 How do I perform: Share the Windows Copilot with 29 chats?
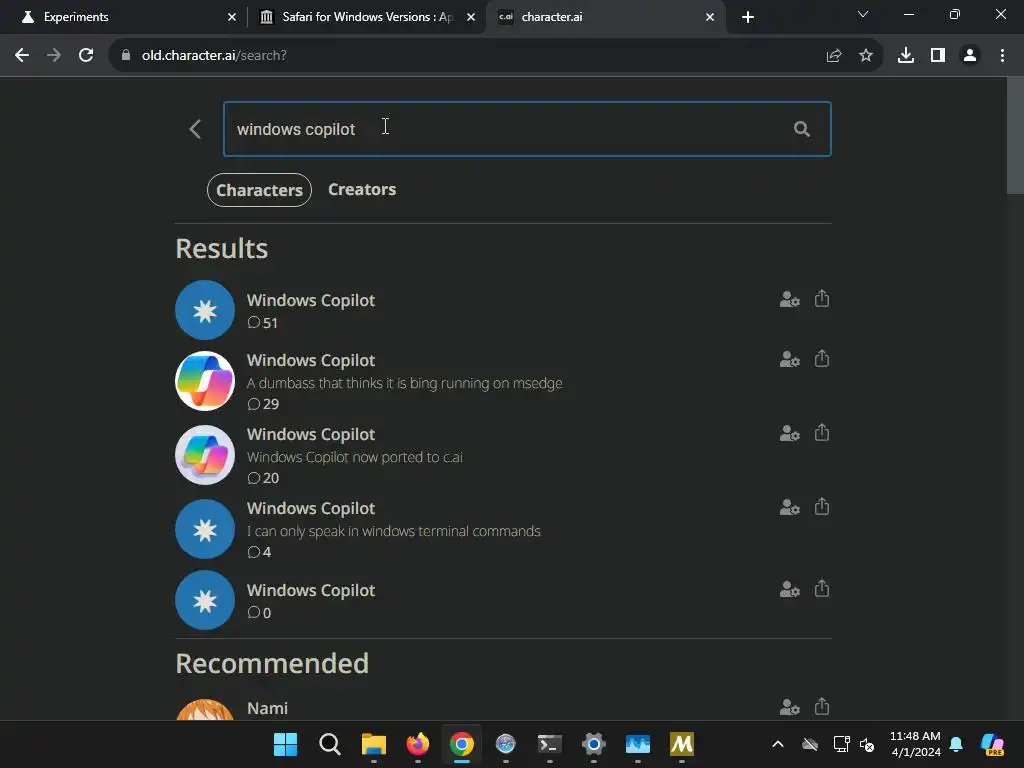[x=822, y=359]
